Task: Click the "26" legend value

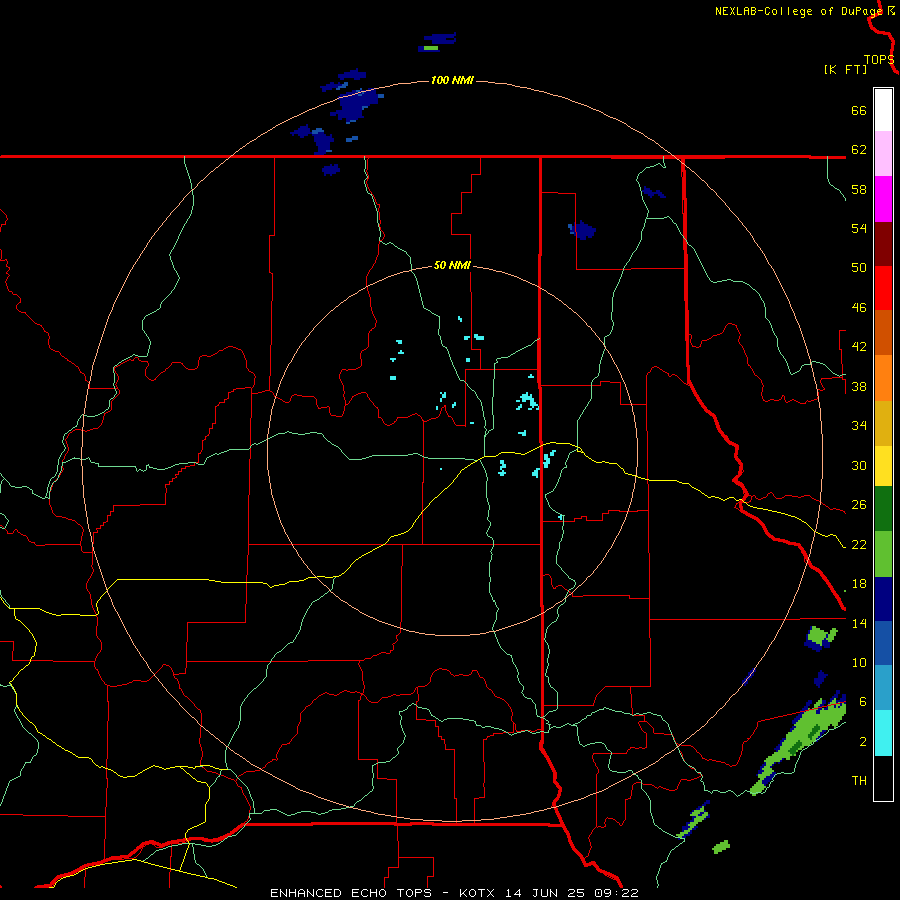Action: tap(859, 505)
